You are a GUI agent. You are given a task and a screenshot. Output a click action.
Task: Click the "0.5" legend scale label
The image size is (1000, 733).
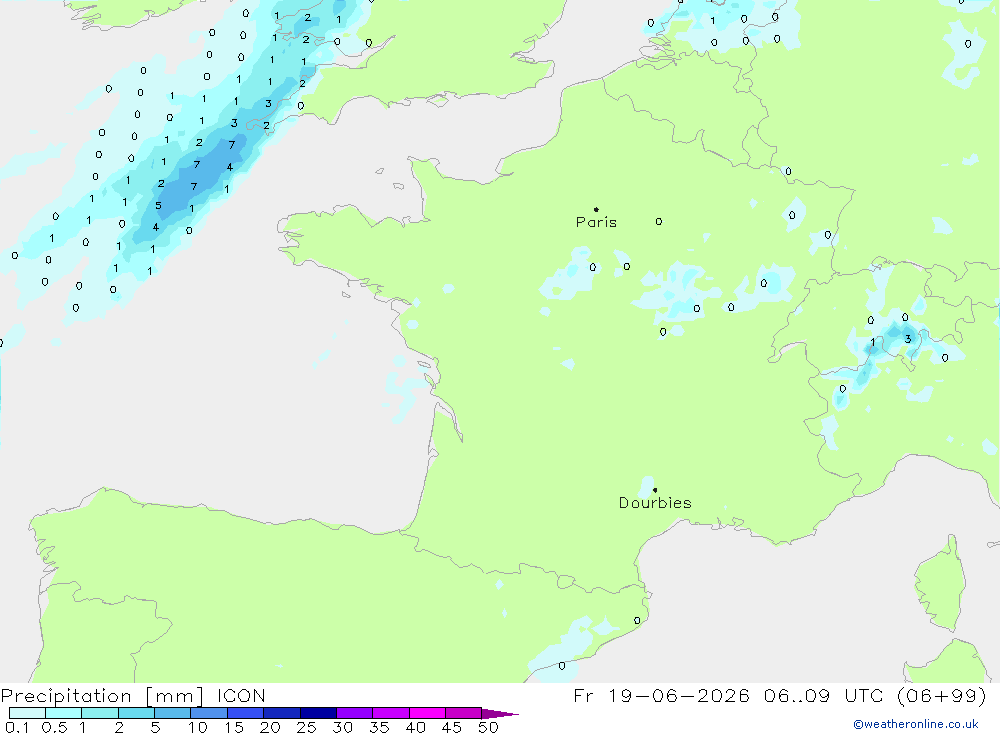[x=54, y=727]
